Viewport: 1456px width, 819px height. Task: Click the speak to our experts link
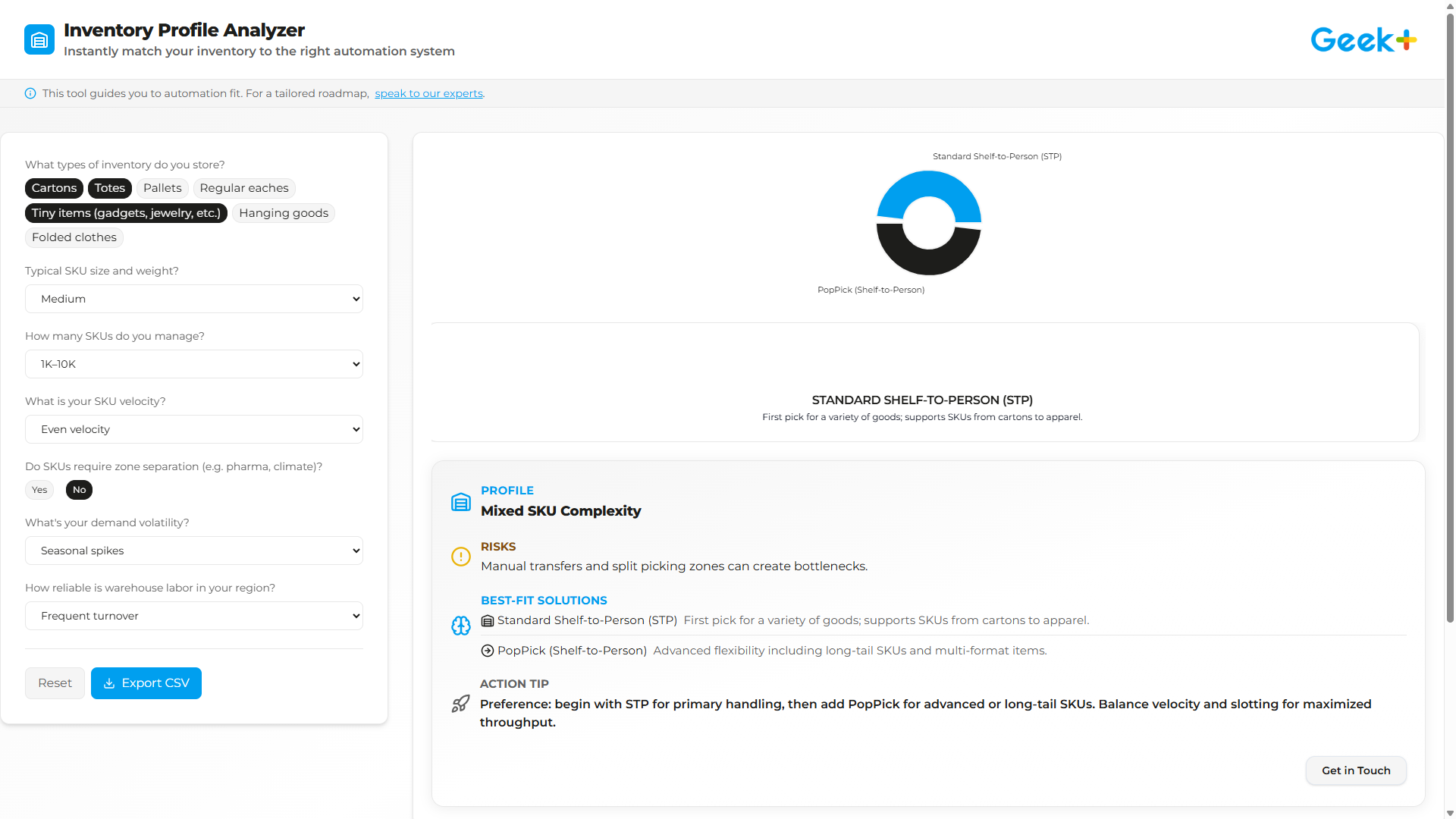(428, 93)
